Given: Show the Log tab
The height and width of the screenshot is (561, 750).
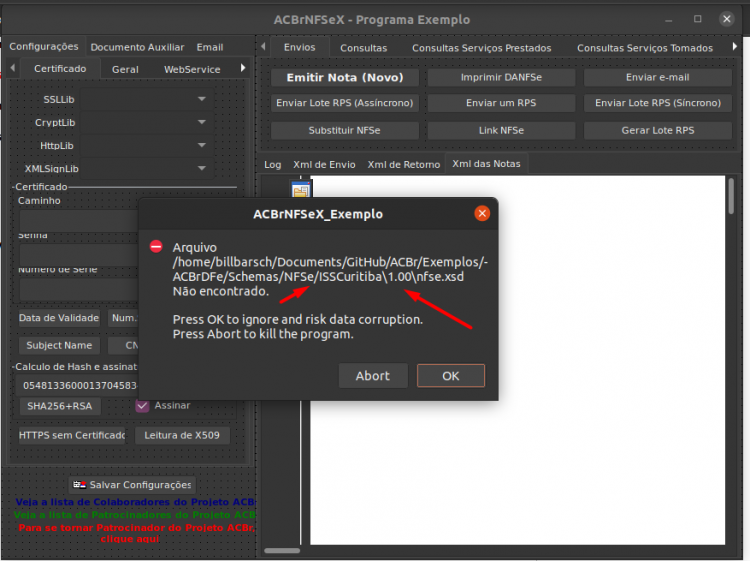Looking at the screenshot, I should point(273,165).
